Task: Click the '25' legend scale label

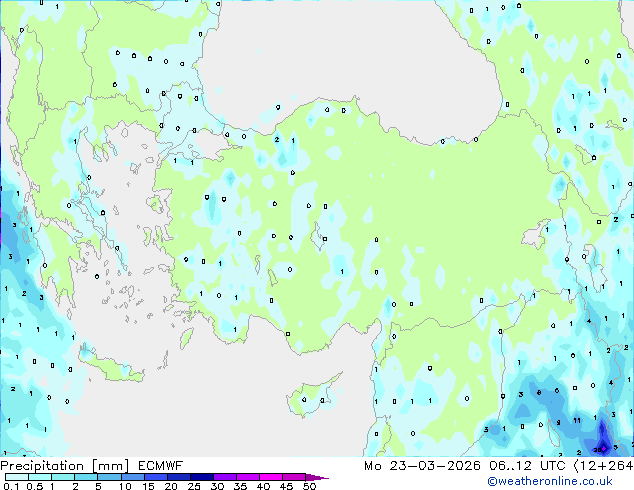Action: [194, 486]
